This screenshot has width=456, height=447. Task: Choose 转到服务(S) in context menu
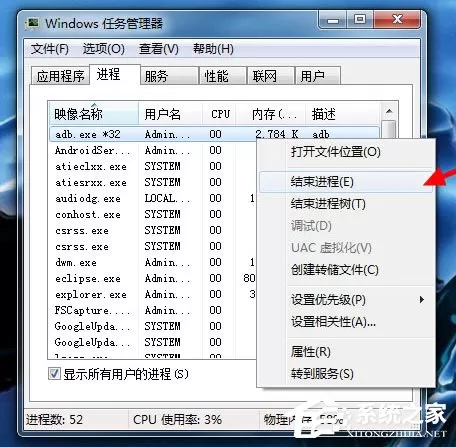(x=346, y=374)
